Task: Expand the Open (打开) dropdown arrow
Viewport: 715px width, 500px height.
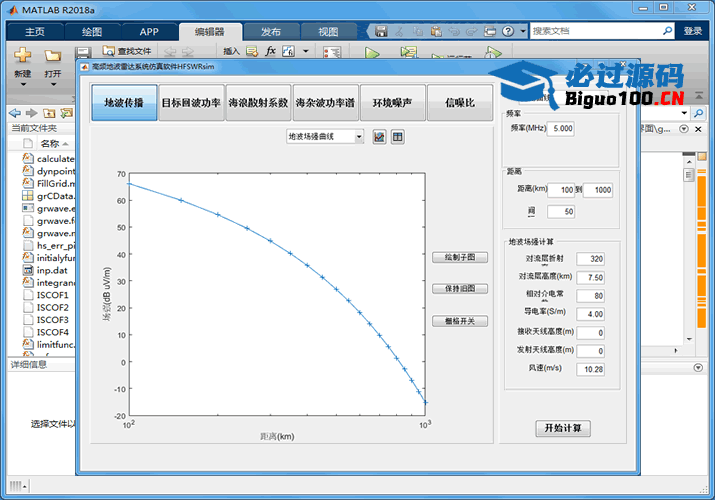Action: pos(53,84)
